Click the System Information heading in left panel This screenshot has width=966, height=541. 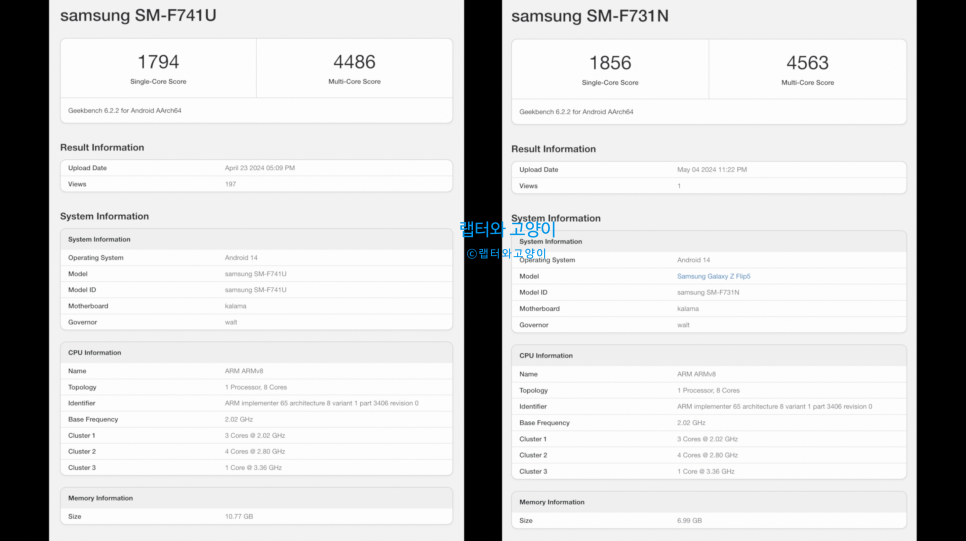pos(104,216)
